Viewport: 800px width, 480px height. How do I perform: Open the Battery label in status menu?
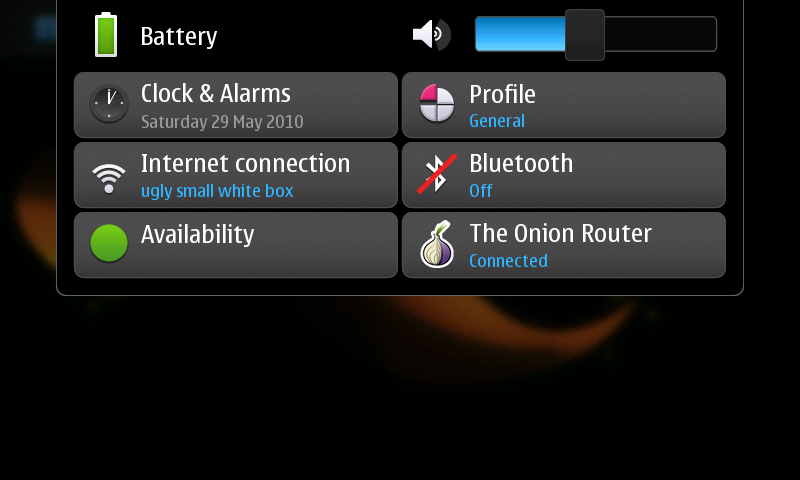179,36
